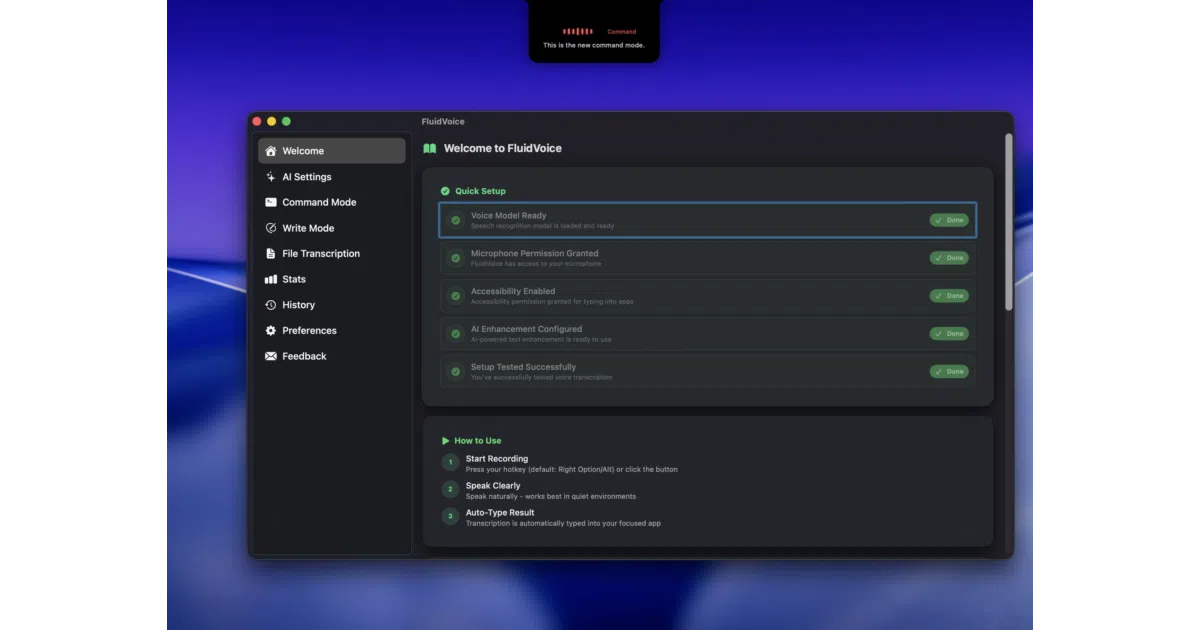Click the Feedback envelope icon
This screenshot has height=630, width=1200.
pos(270,356)
